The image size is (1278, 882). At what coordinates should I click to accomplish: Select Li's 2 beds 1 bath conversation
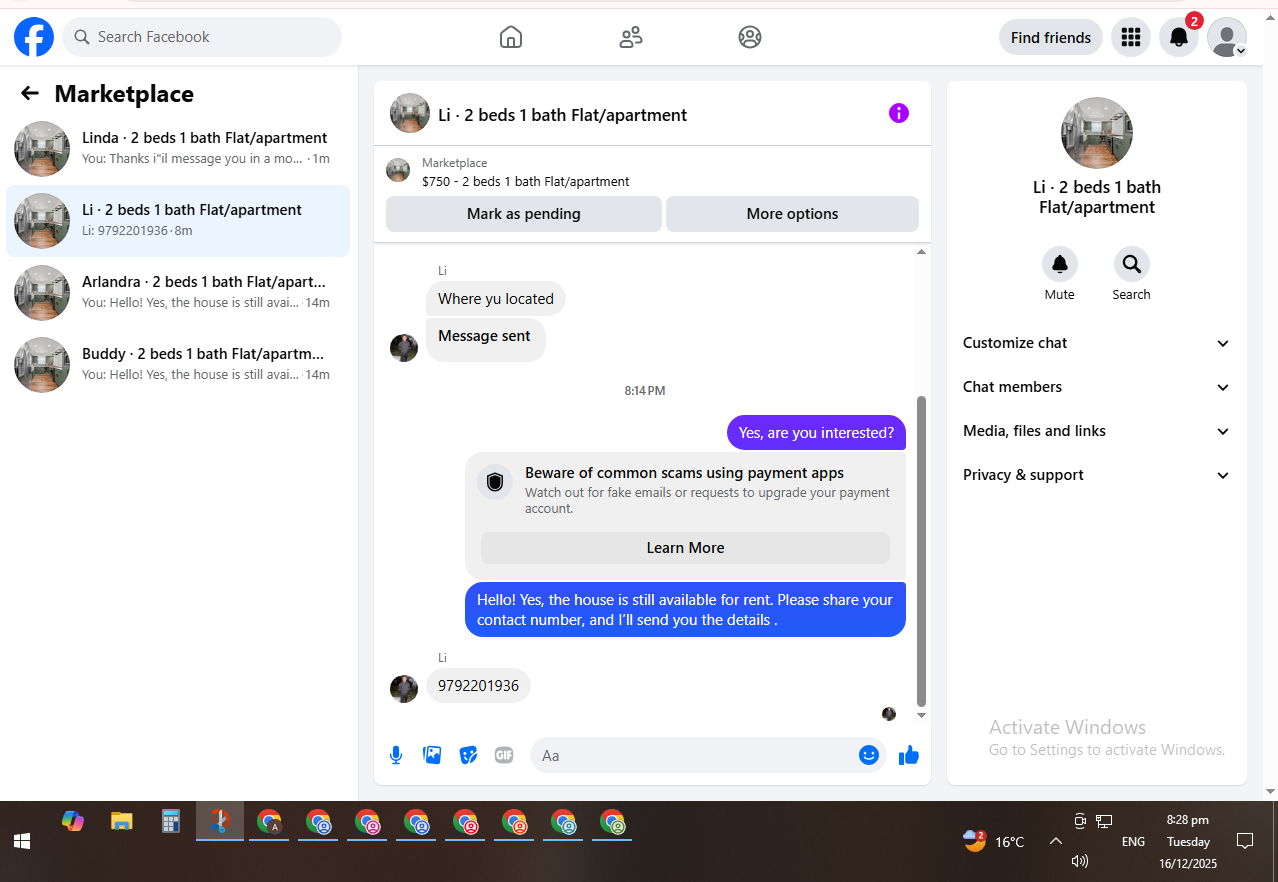[178, 220]
